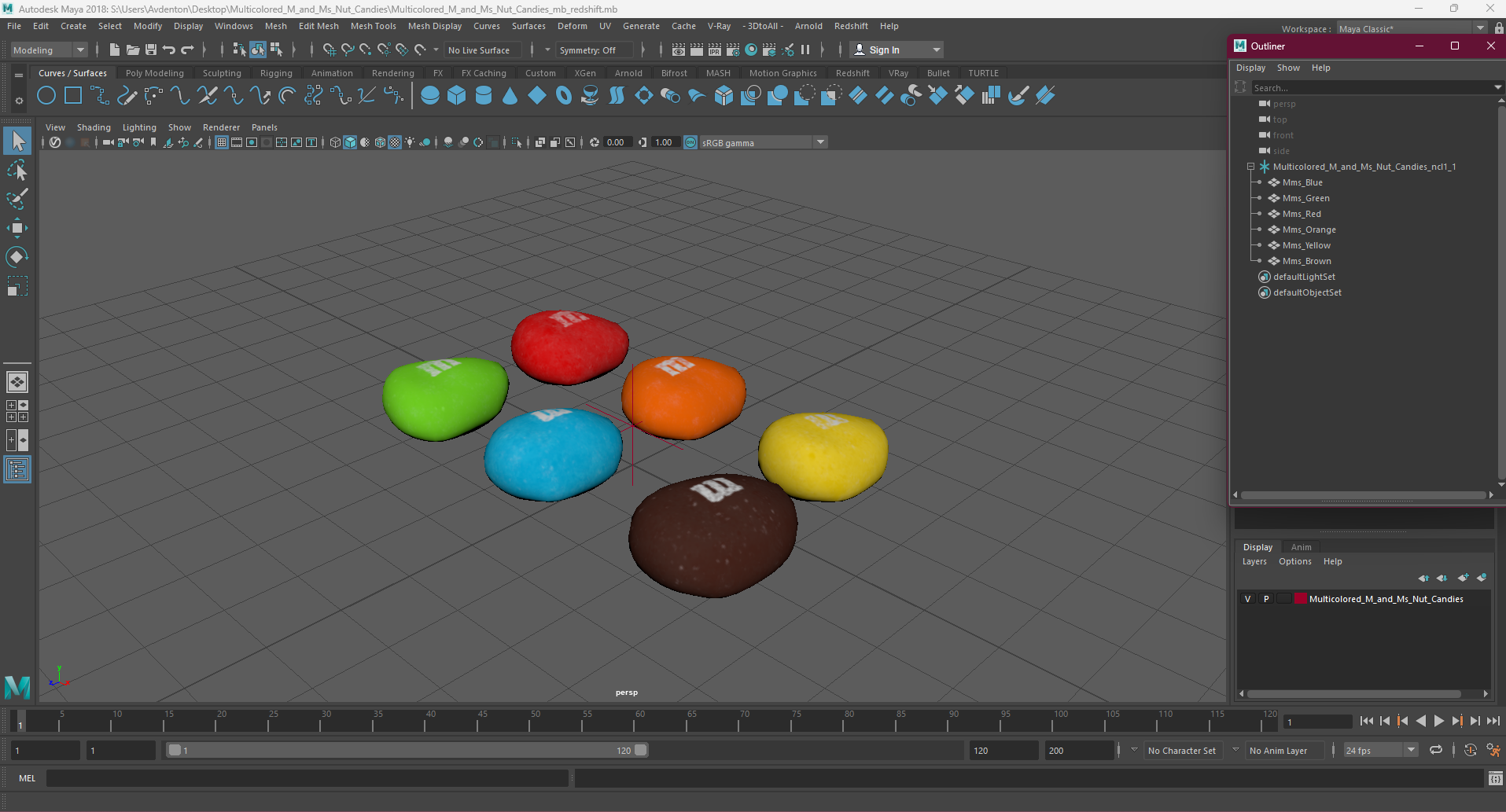The width and height of the screenshot is (1506, 812).
Task: Open the Outliner search options arrow
Action: pos(1497,87)
